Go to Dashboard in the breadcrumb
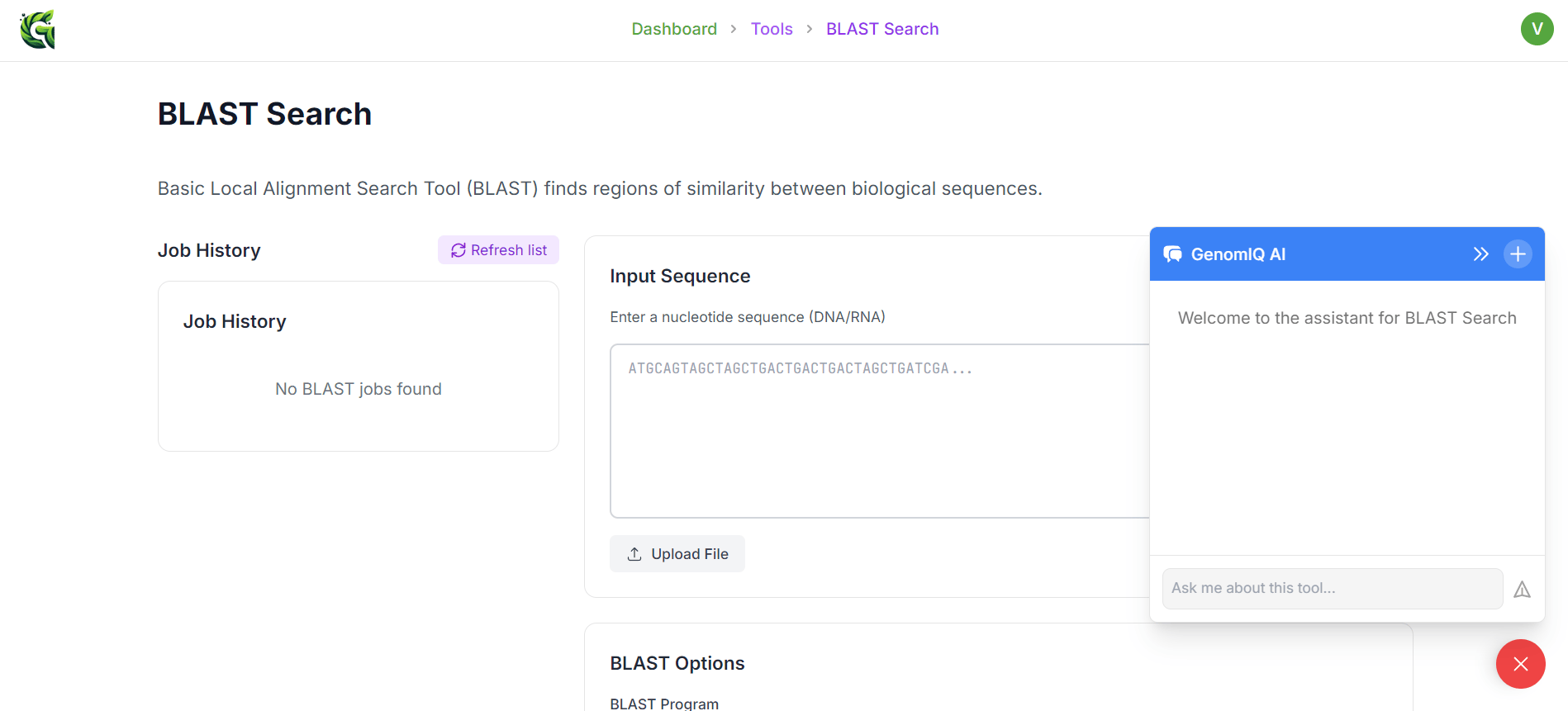This screenshot has height=711, width=1568. click(673, 29)
